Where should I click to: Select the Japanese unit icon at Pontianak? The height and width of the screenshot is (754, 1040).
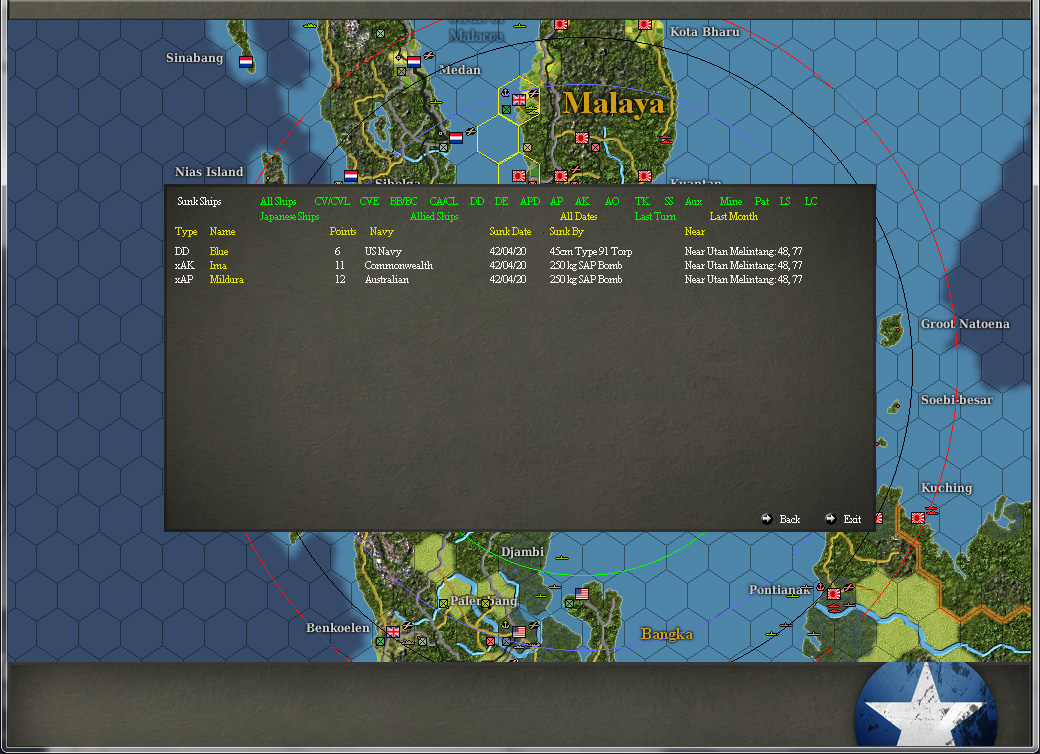click(x=833, y=592)
